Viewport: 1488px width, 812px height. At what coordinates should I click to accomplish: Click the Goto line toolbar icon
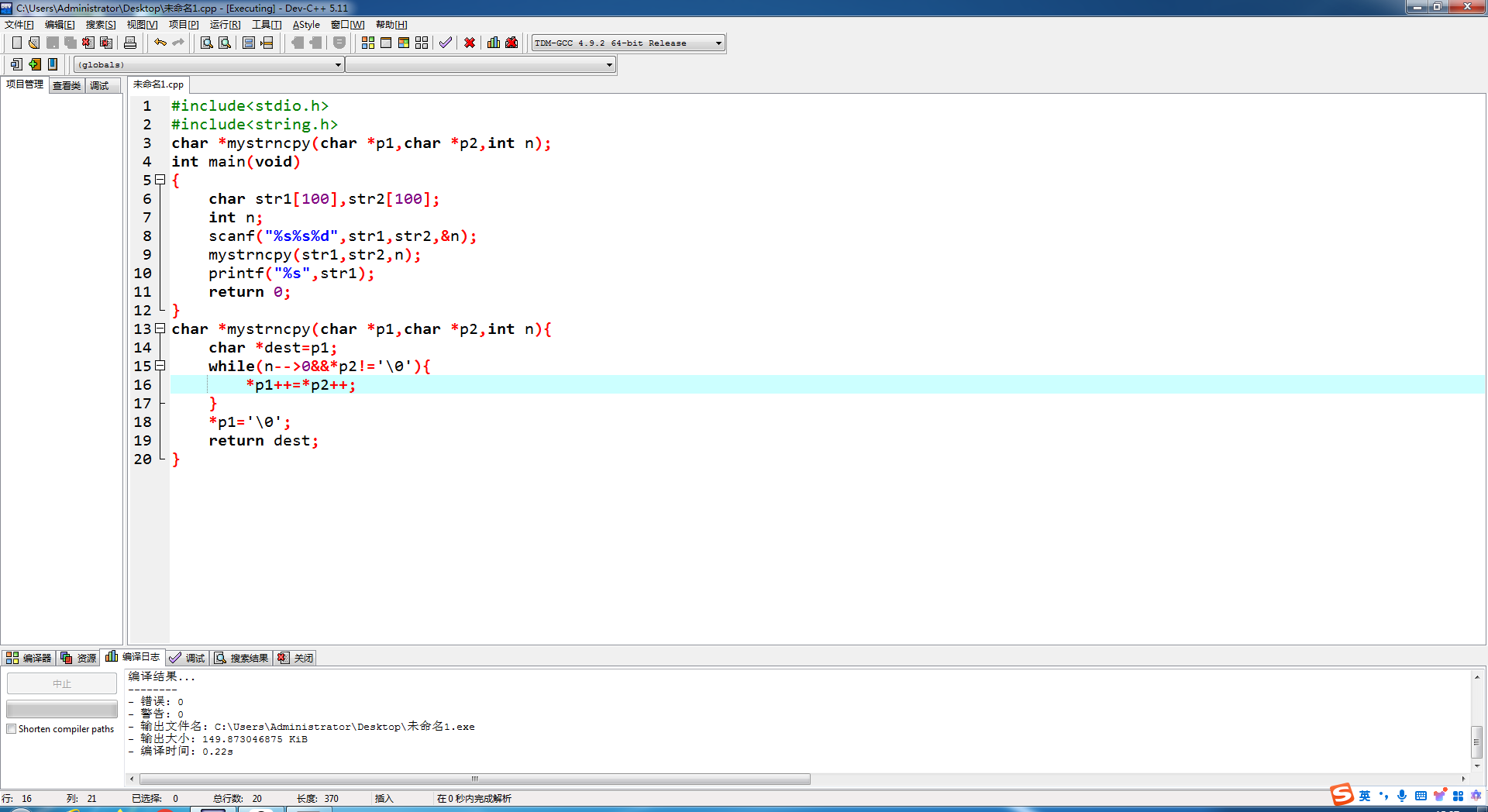267,43
